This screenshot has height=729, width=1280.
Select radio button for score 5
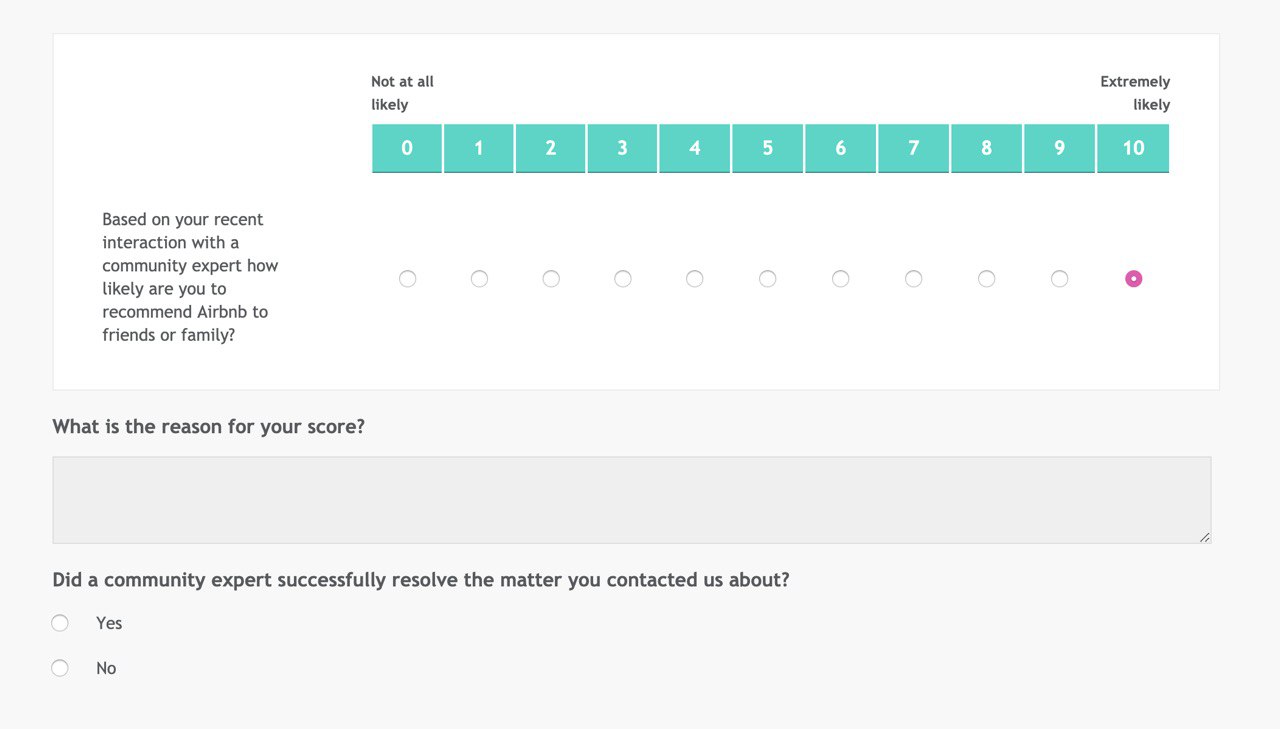click(x=767, y=279)
